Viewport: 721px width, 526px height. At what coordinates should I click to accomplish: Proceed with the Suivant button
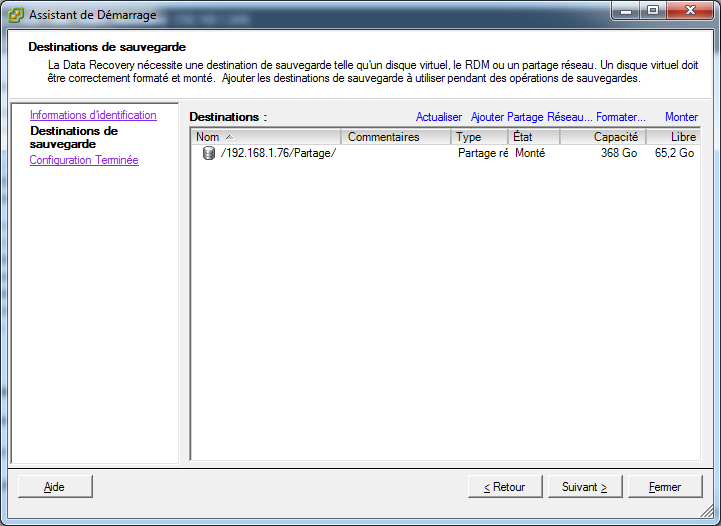[x=585, y=486]
